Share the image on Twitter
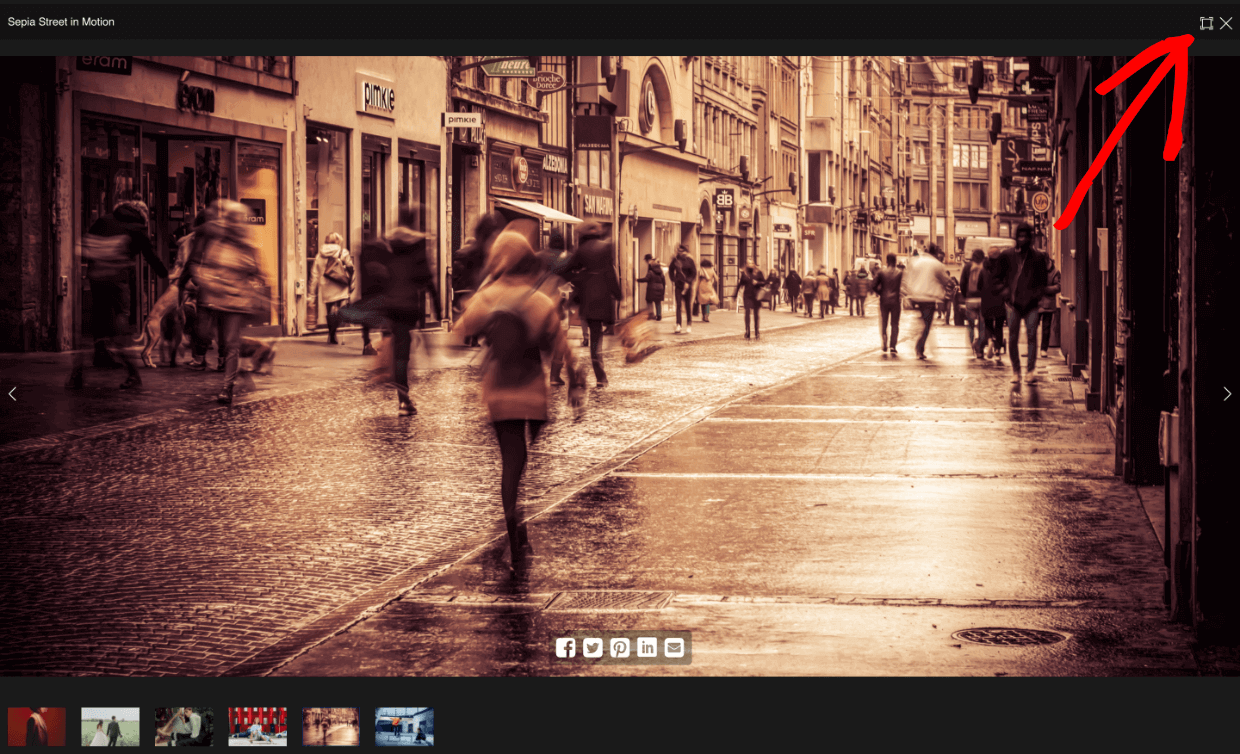Image resolution: width=1240 pixels, height=754 pixels. tap(593, 648)
